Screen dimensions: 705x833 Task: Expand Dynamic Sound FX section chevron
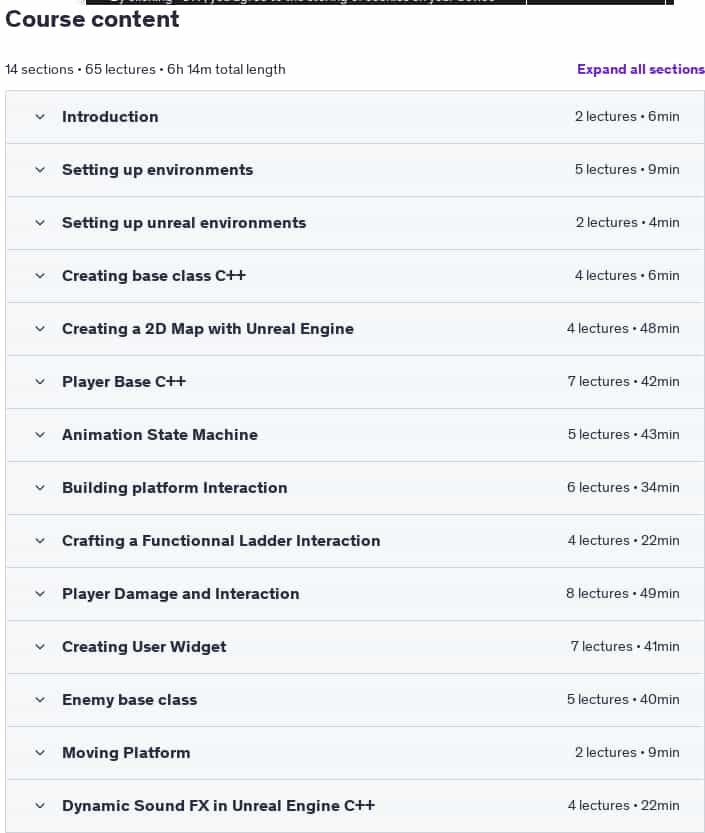coord(40,805)
